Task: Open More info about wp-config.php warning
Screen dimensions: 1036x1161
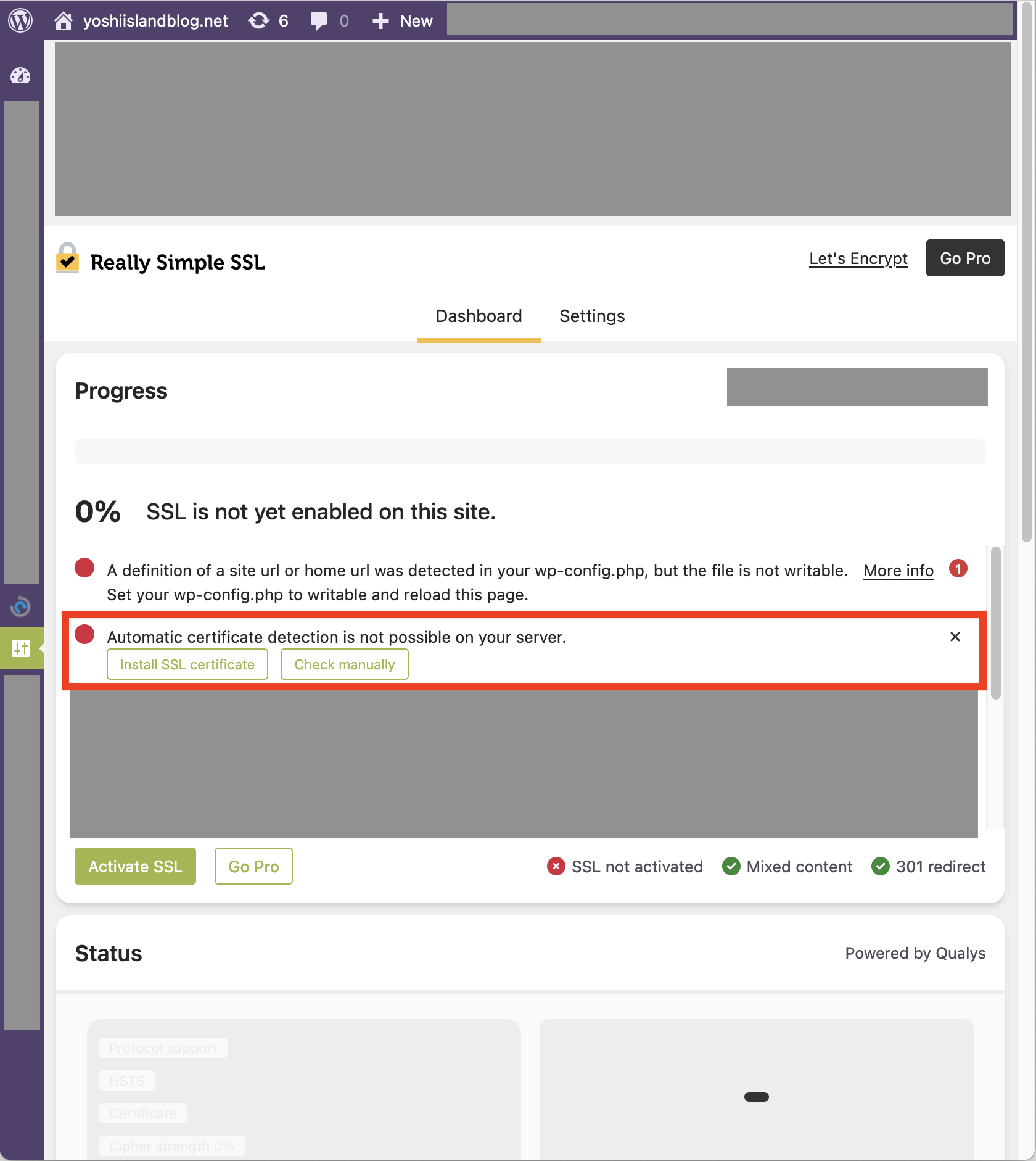Action: pos(898,571)
